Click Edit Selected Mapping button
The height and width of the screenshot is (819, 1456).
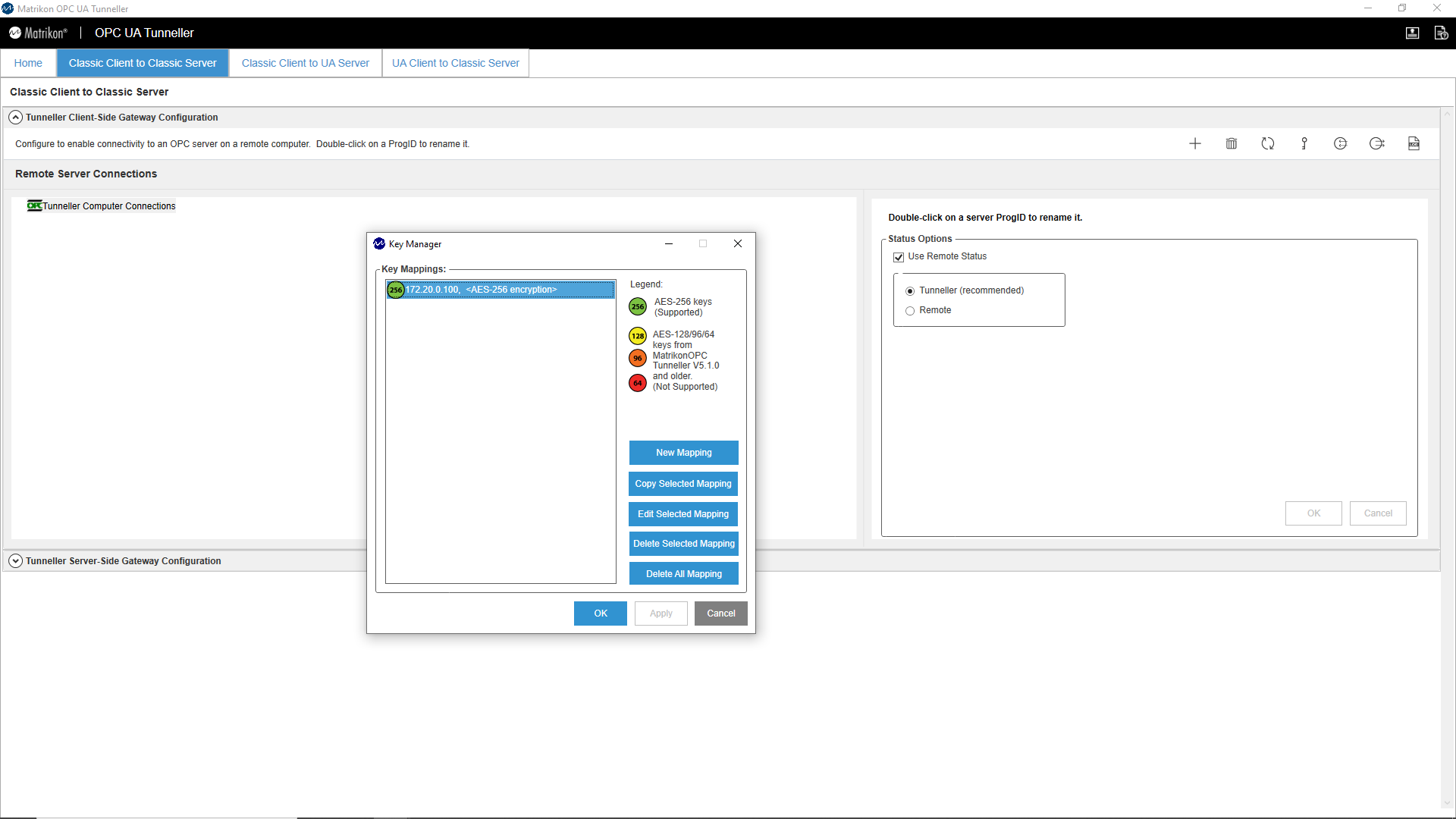[x=684, y=514]
